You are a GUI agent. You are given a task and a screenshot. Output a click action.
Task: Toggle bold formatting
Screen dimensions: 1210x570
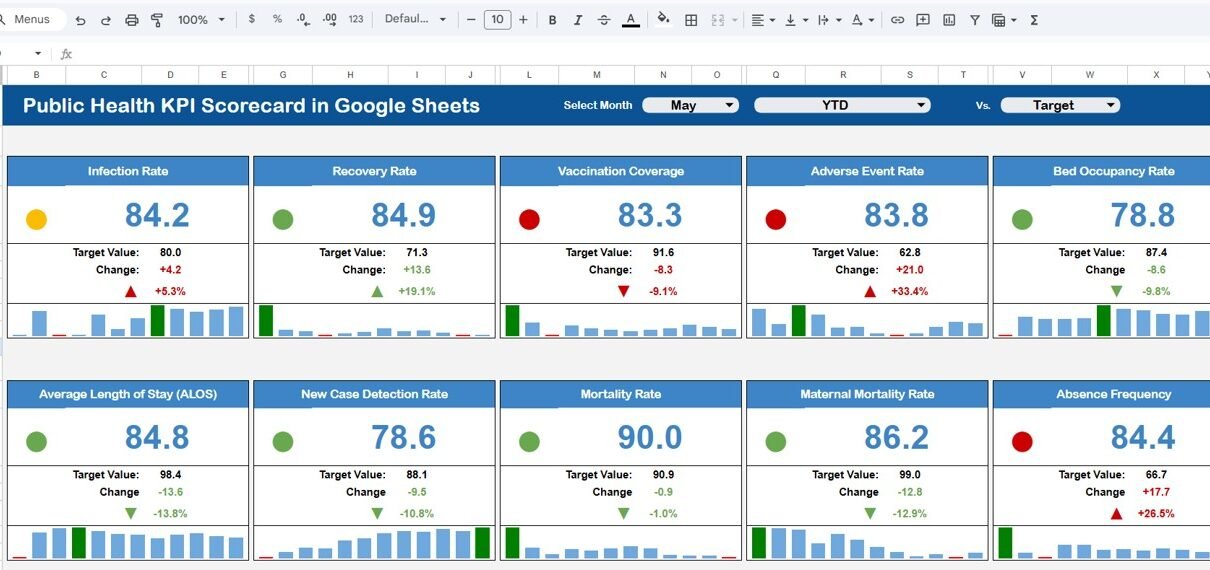click(552, 20)
